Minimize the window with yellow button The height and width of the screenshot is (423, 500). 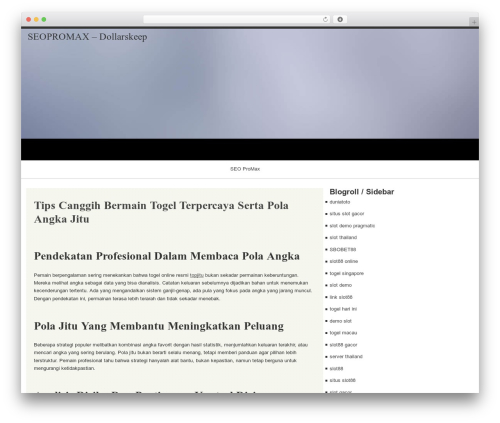click(x=36, y=19)
